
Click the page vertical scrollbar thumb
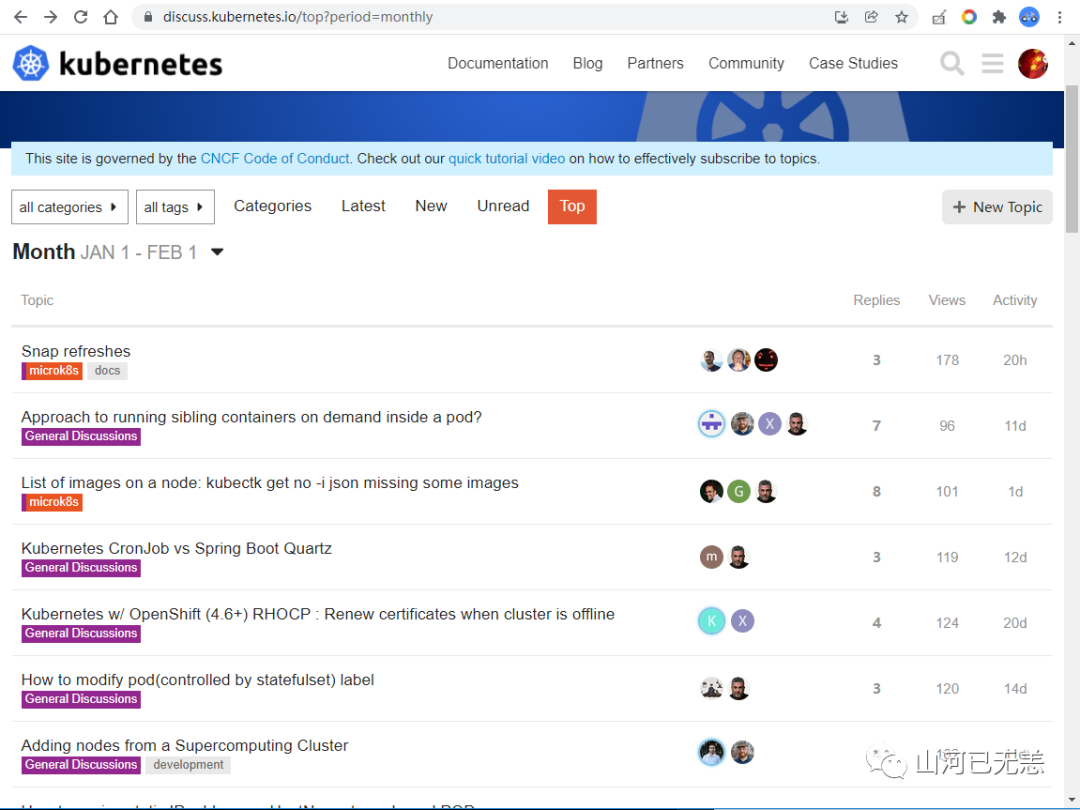(x=1072, y=158)
